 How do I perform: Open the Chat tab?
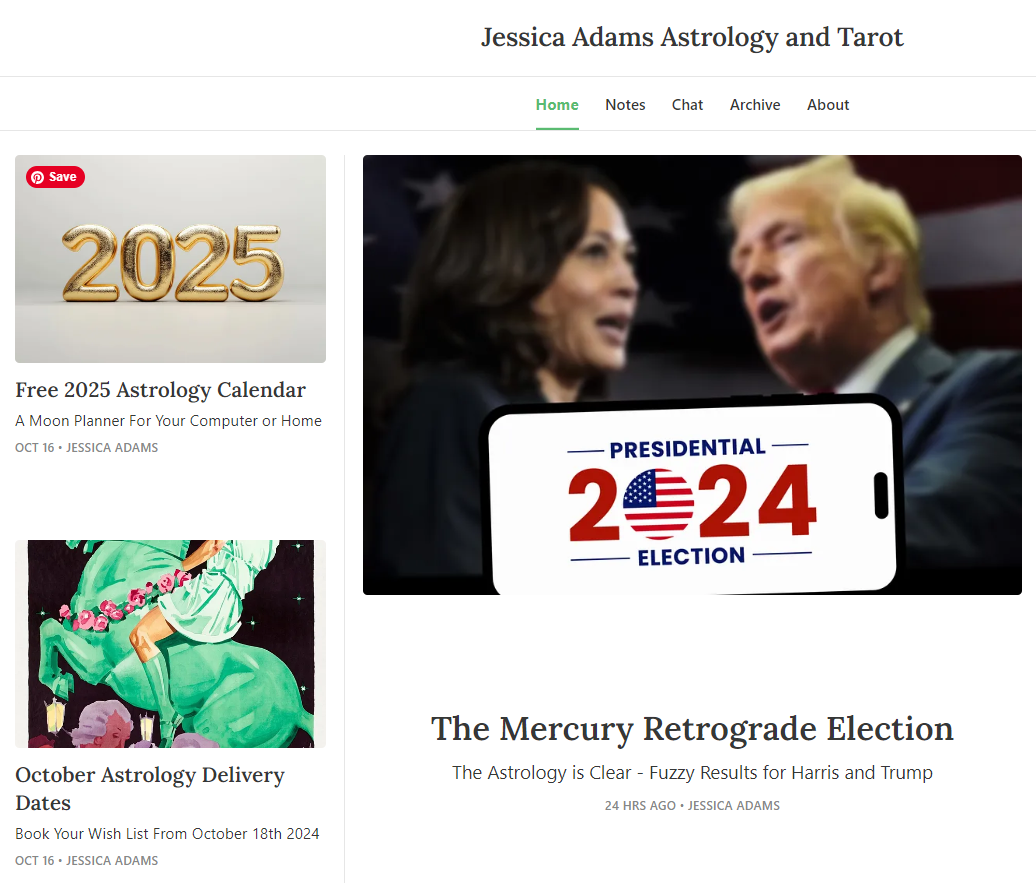[x=687, y=104]
